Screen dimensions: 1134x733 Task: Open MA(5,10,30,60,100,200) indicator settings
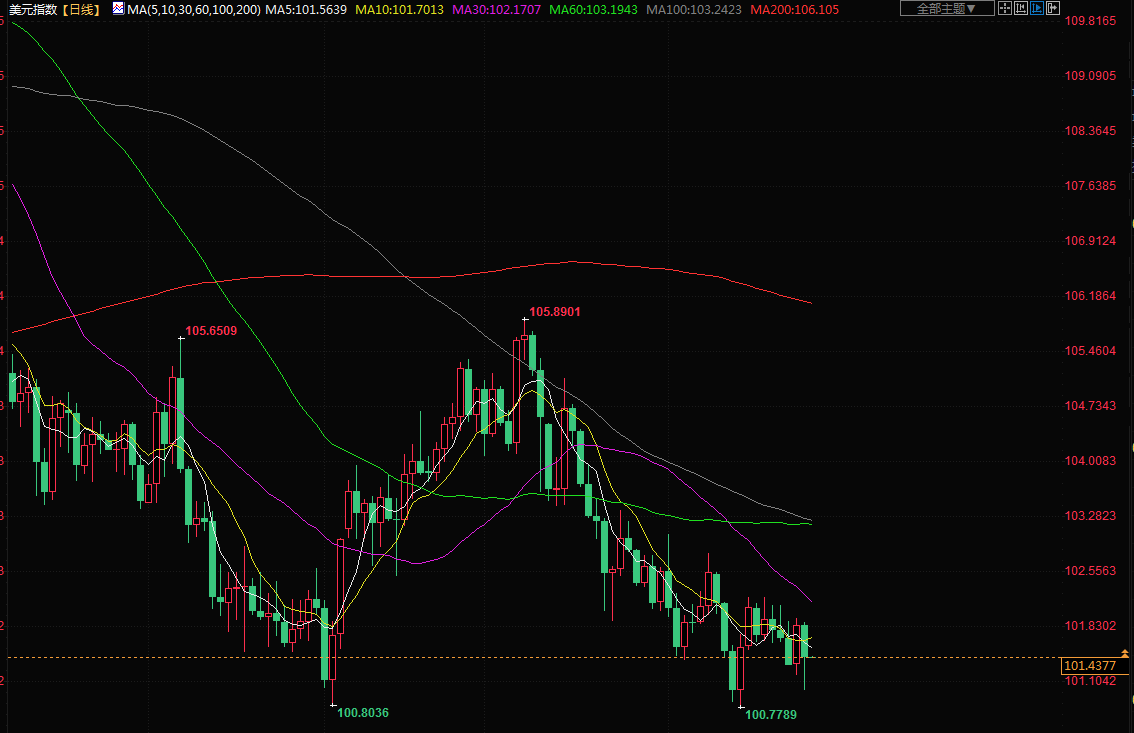coord(194,9)
